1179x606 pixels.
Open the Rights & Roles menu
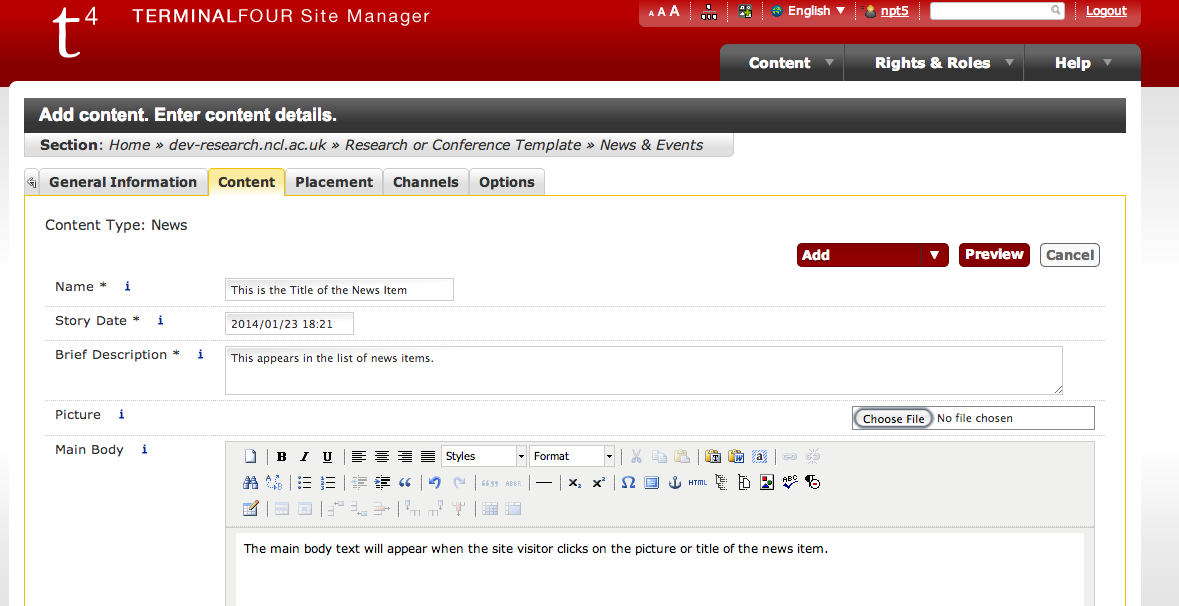933,63
